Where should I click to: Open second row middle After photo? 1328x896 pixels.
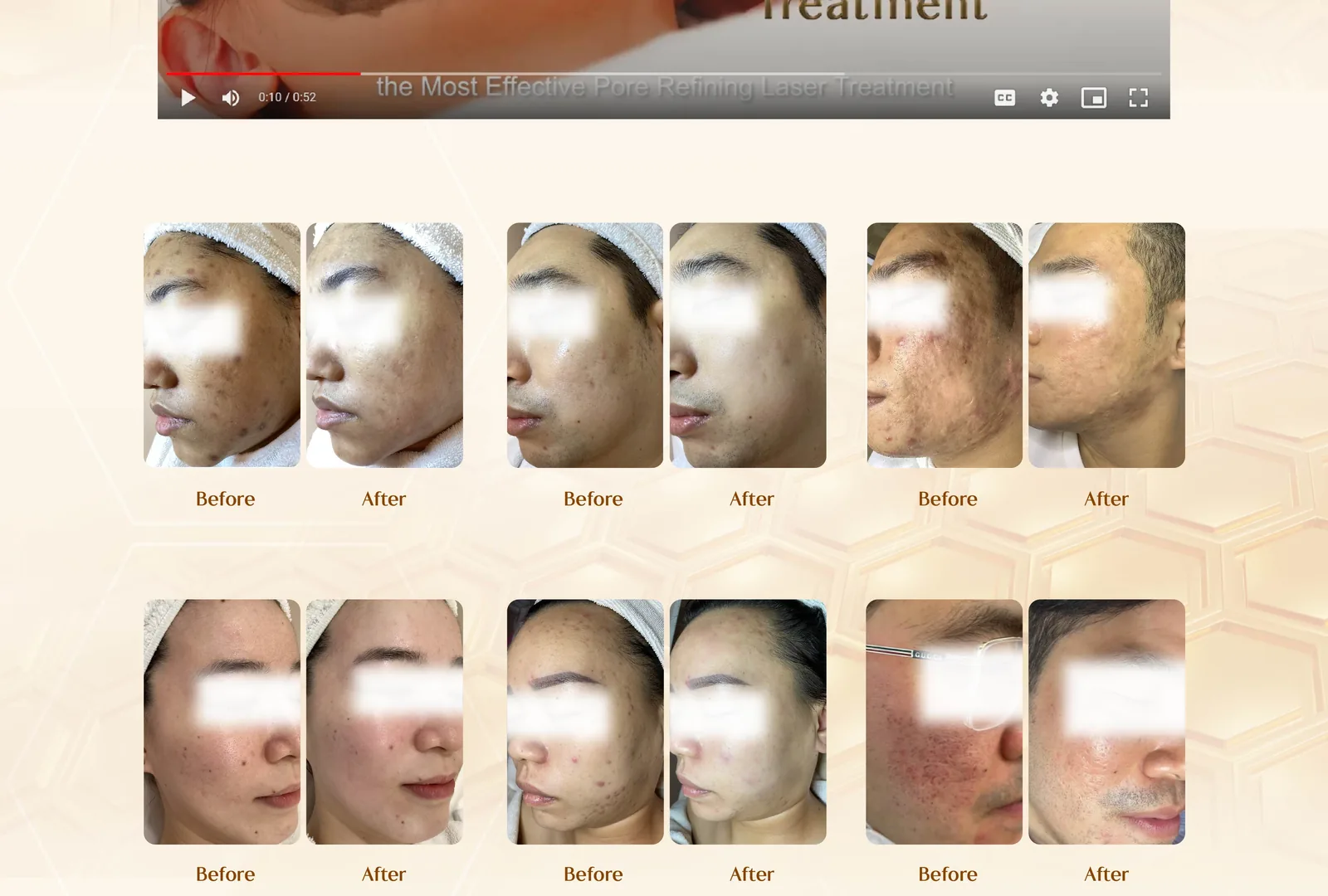click(748, 722)
